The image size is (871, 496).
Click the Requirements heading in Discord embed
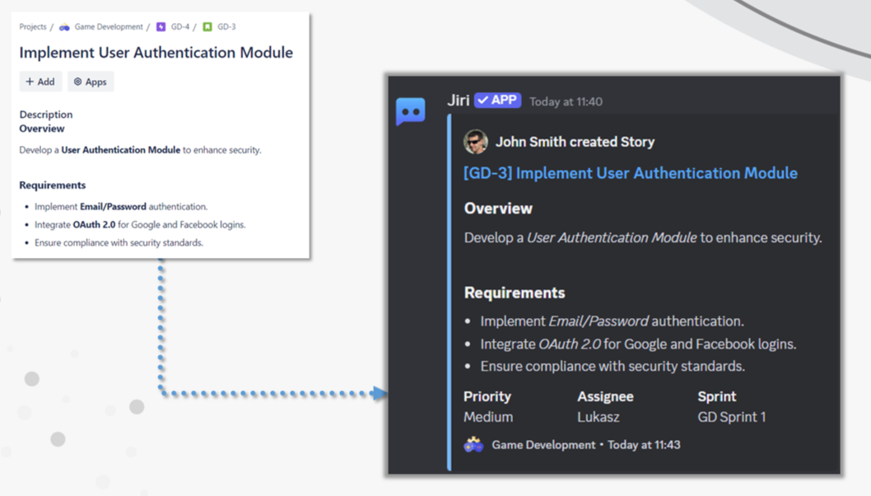click(514, 293)
